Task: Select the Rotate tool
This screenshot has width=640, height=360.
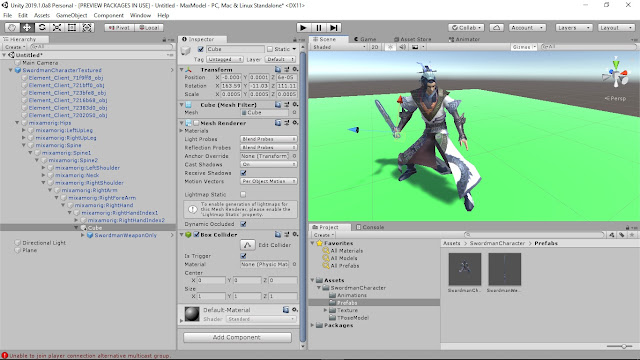Action: pos(42,27)
